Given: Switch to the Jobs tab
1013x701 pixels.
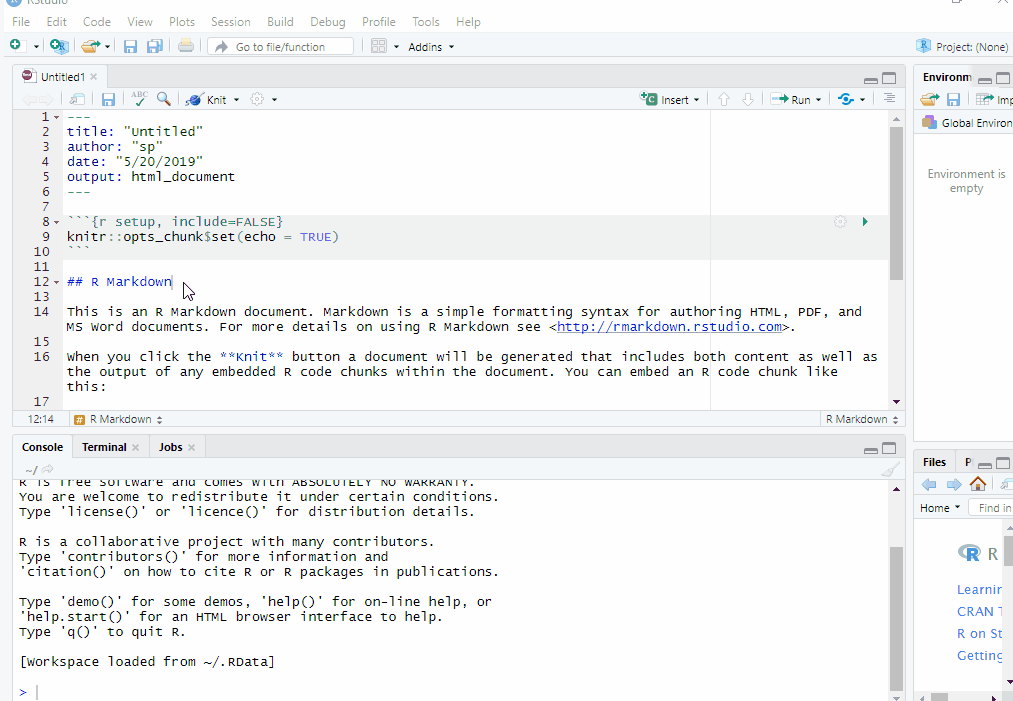Looking at the screenshot, I should click(x=171, y=447).
